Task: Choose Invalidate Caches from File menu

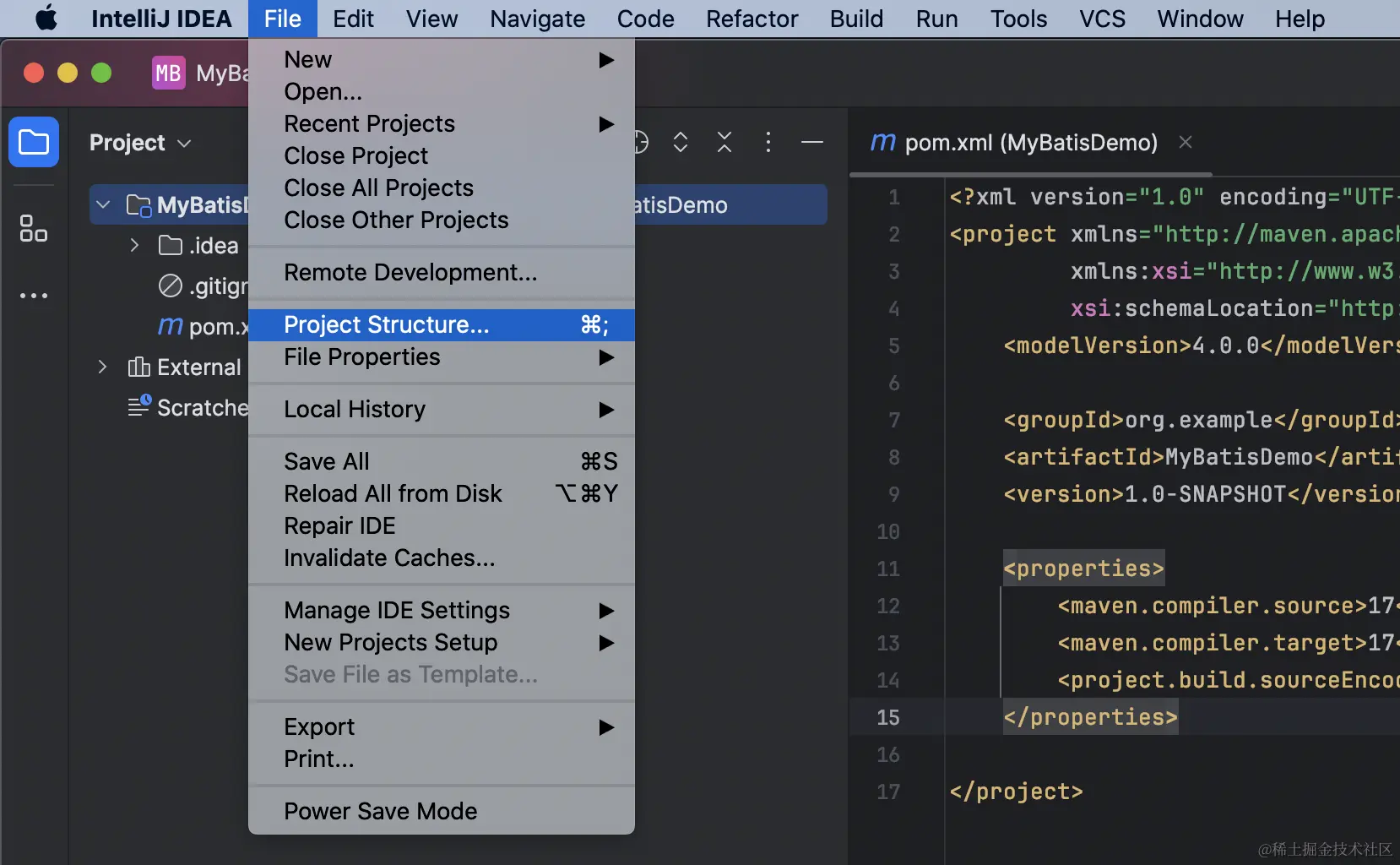Action: click(389, 558)
